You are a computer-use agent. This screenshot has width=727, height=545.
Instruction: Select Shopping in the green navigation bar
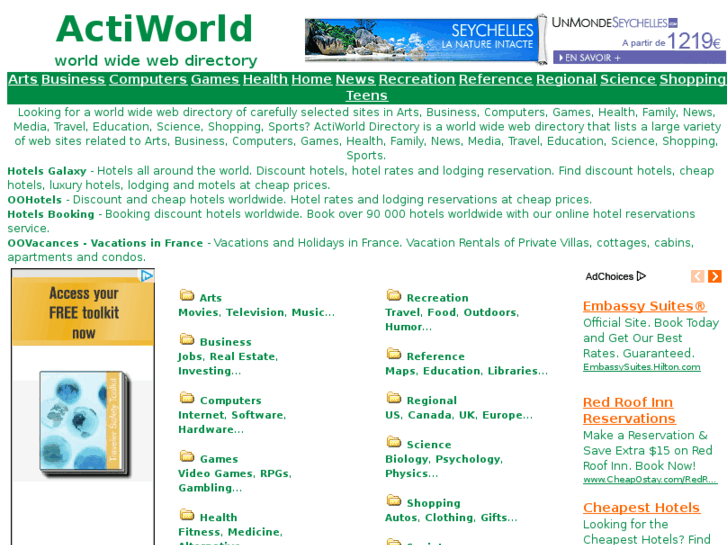click(x=693, y=79)
